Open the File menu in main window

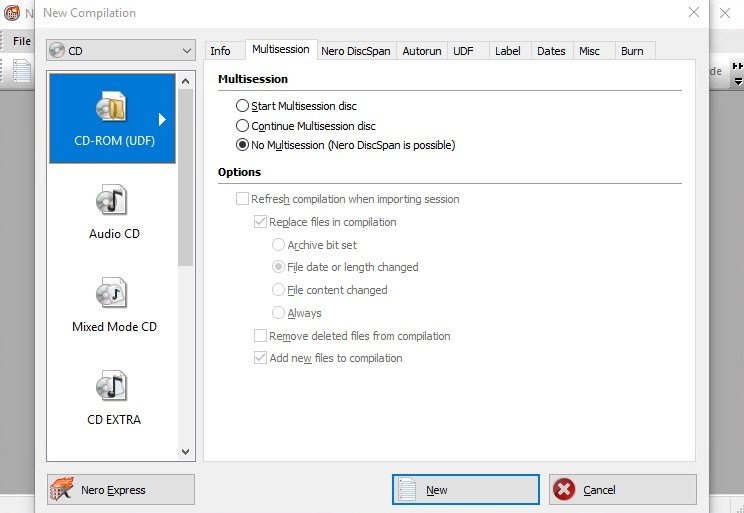(x=21, y=41)
